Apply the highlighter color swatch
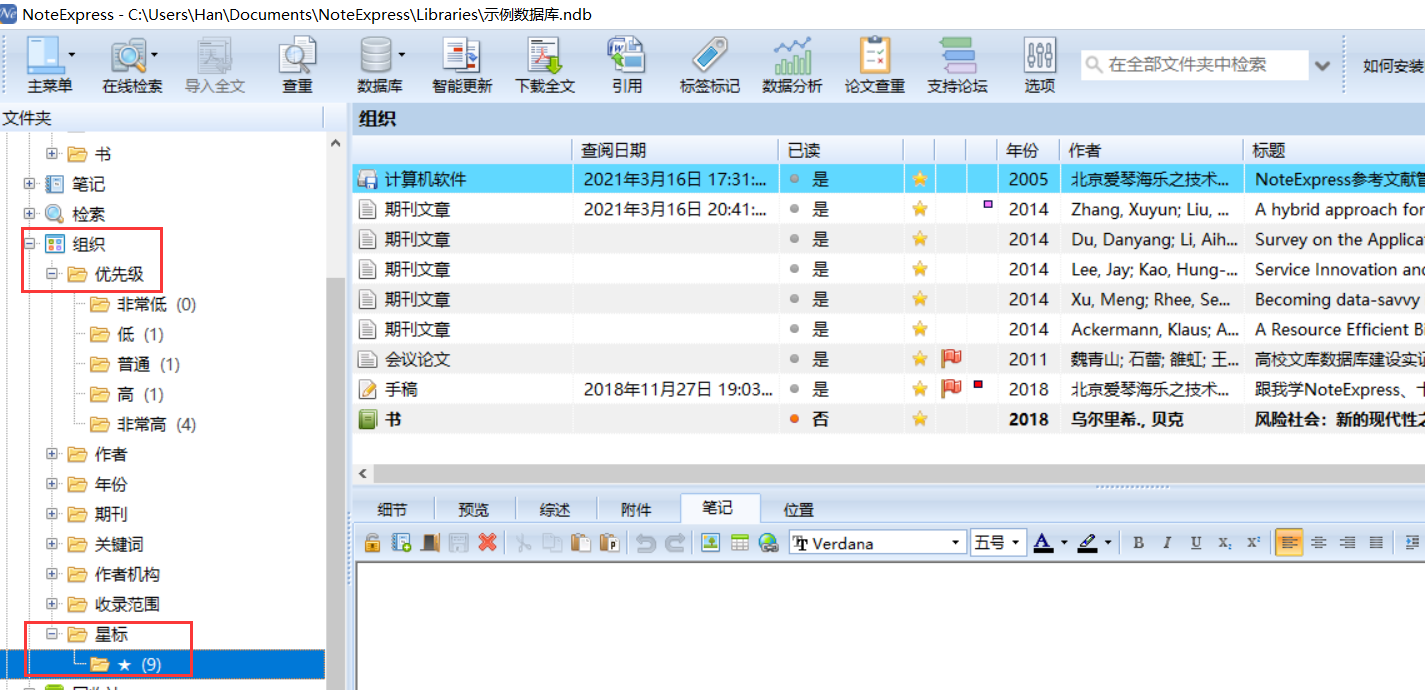 (x=1088, y=543)
